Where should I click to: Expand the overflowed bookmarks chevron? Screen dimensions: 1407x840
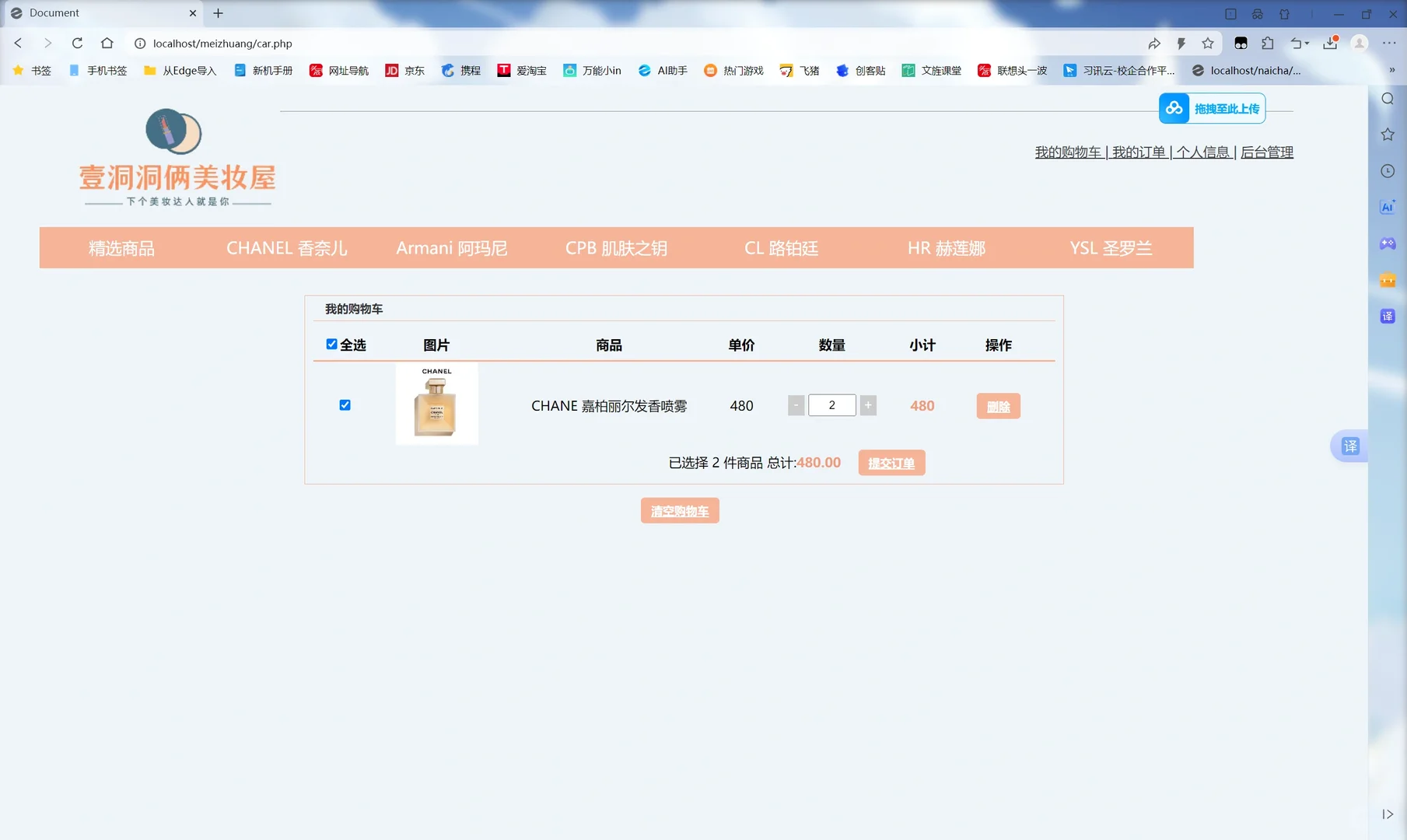1393,70
